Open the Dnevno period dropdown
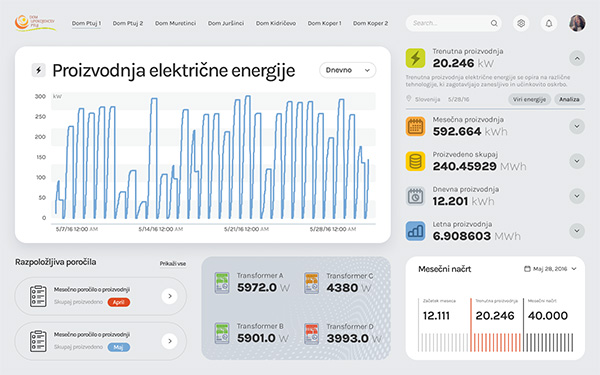Viewport: 600px width, 375px height. (x=347, y=70)
